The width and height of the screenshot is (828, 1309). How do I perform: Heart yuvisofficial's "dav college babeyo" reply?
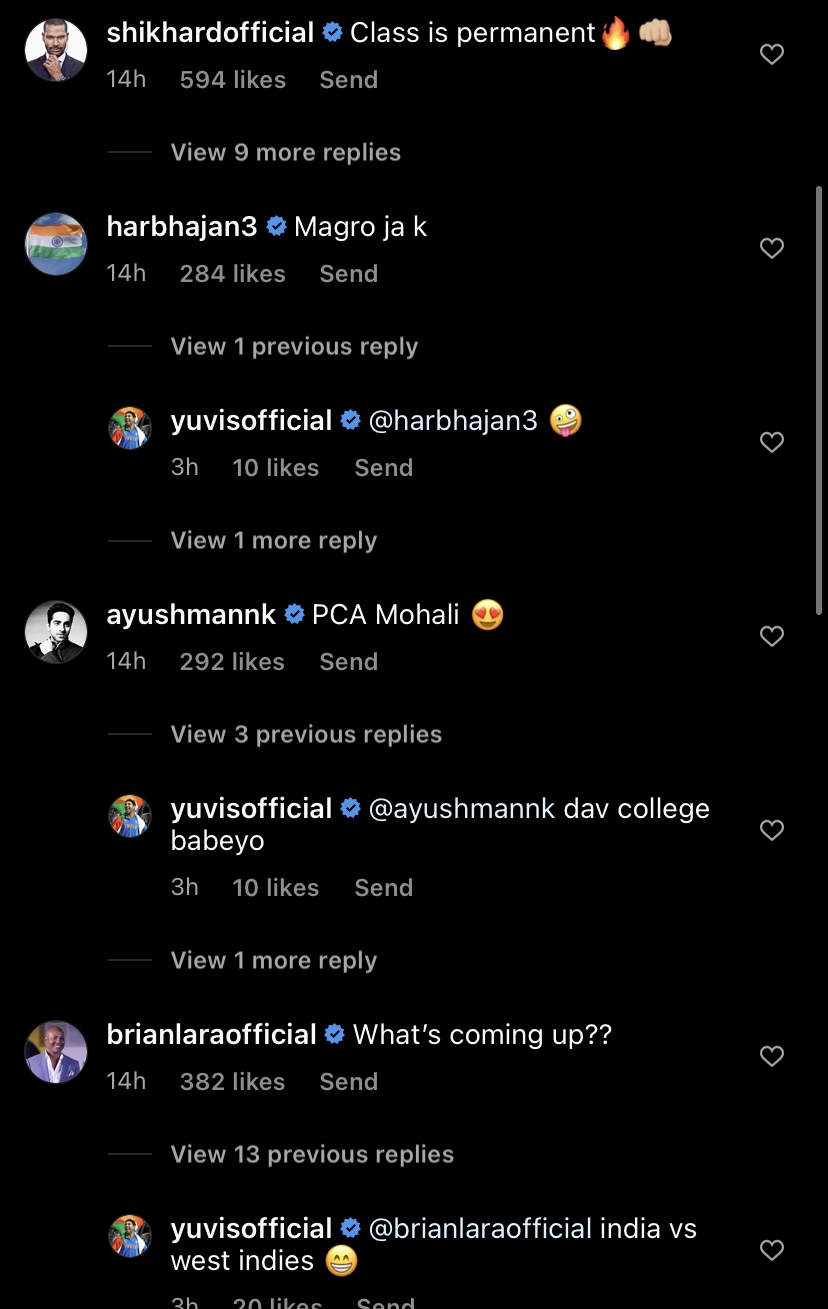771,830
